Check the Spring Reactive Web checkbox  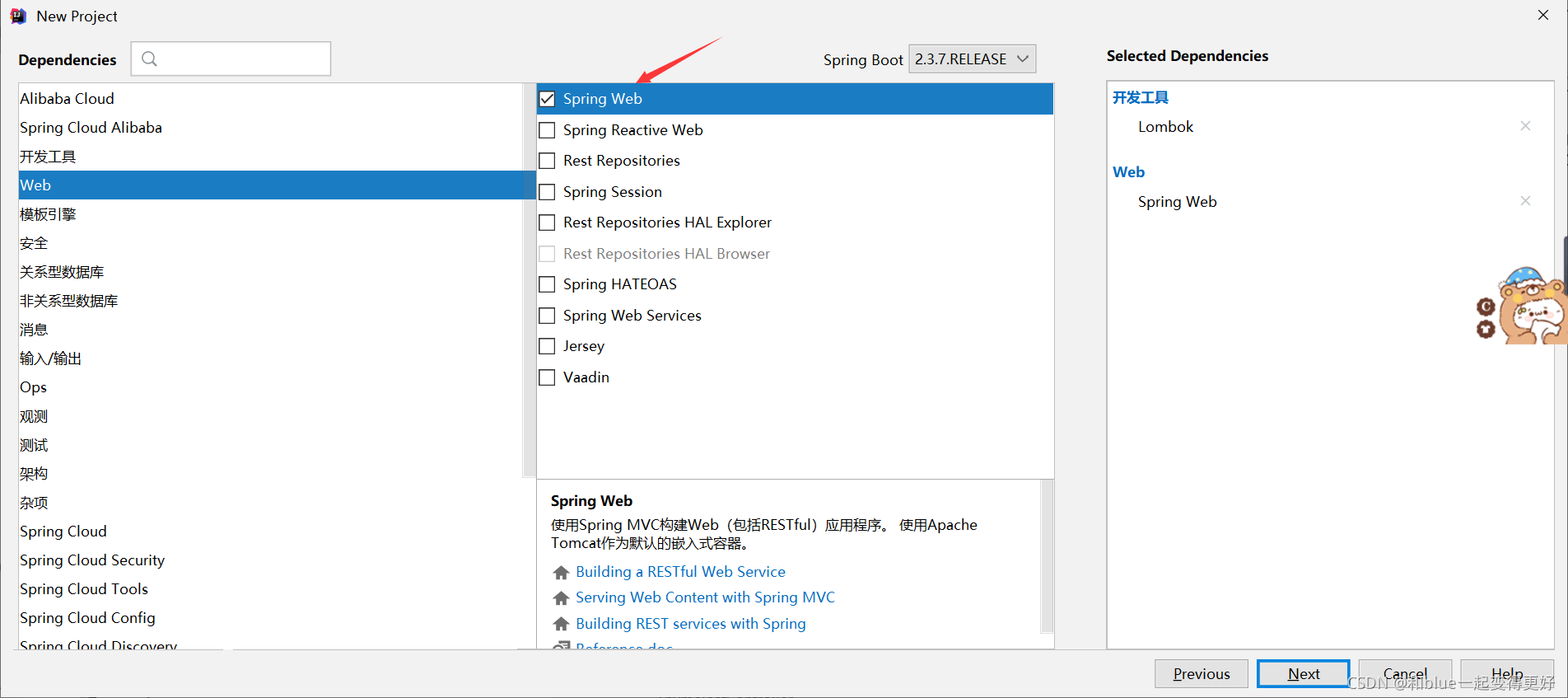point(547,130)
